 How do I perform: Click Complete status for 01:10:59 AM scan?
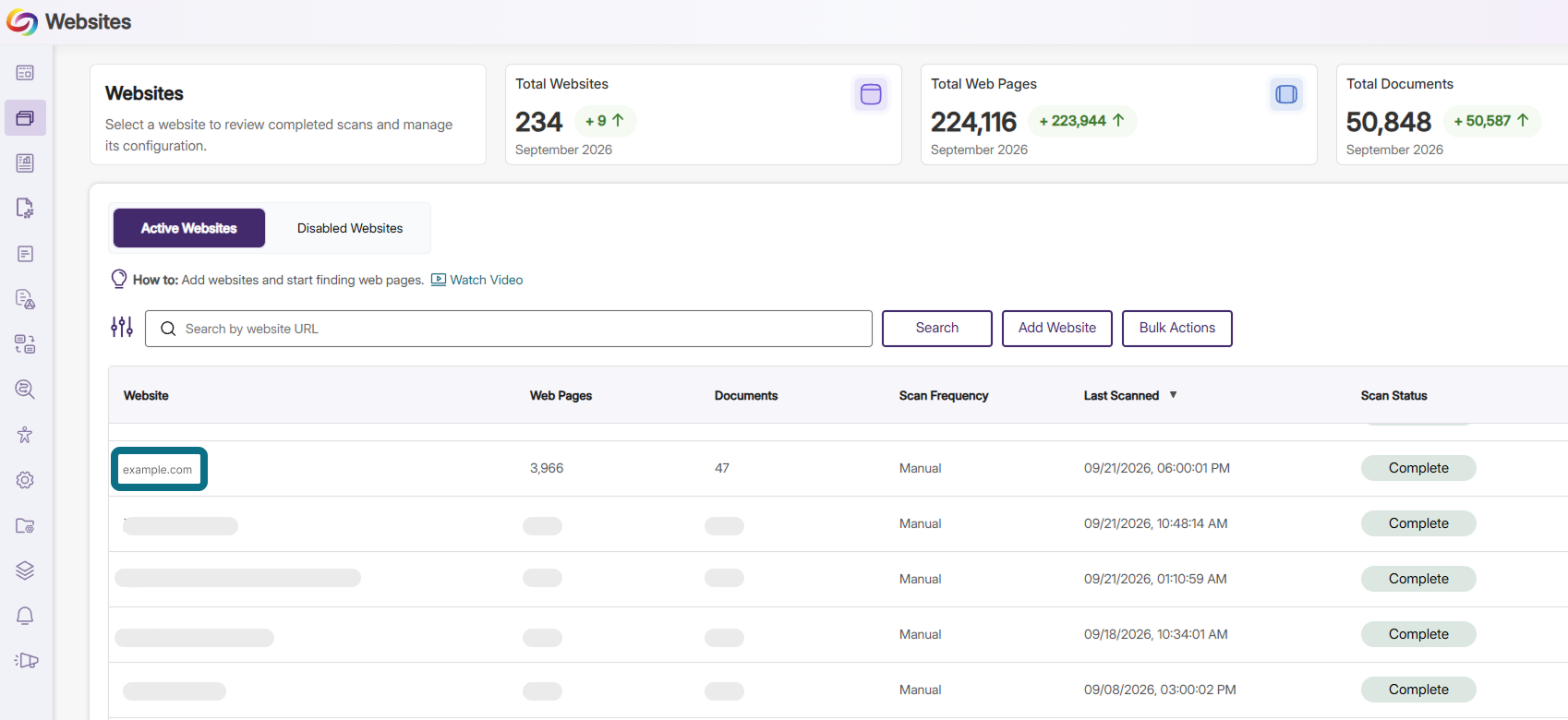tap(1418, 579)
